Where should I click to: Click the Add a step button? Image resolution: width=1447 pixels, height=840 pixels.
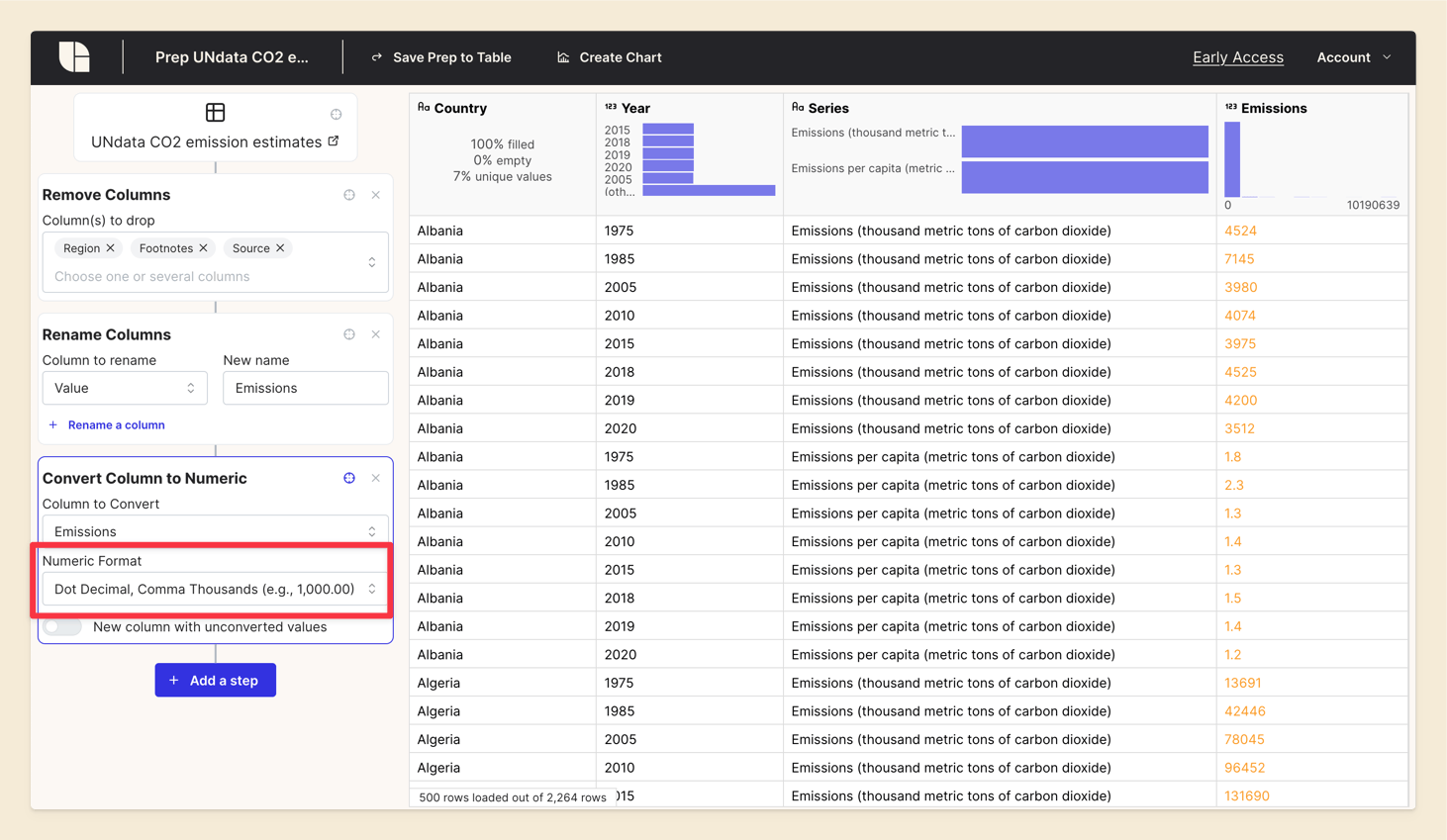(215, 681)
